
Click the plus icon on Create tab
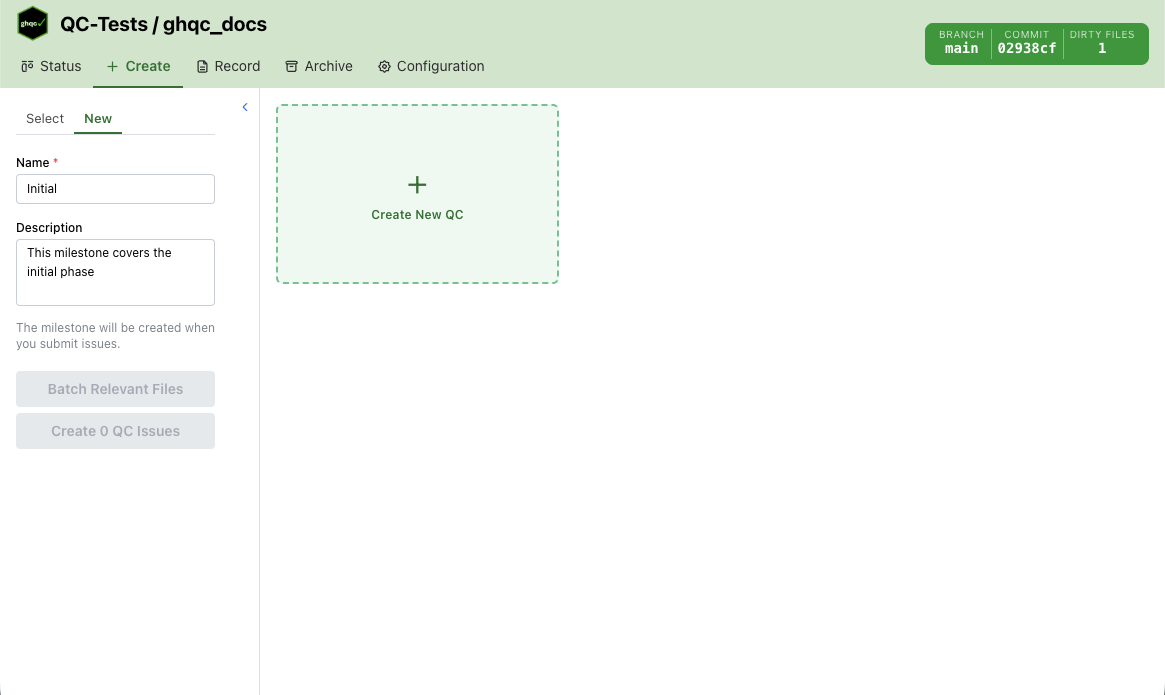pos(113,67)
